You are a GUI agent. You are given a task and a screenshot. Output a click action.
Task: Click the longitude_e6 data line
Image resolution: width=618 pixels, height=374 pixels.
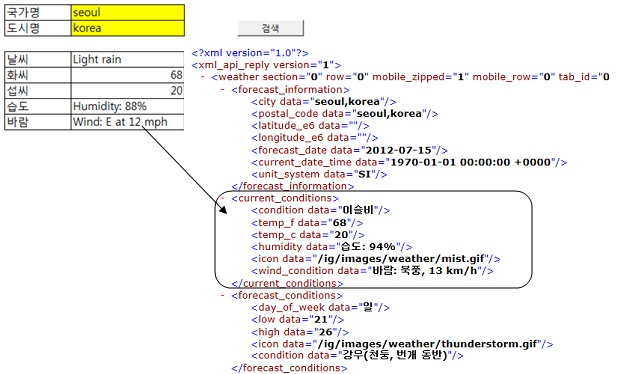click(x=315, y=138)
